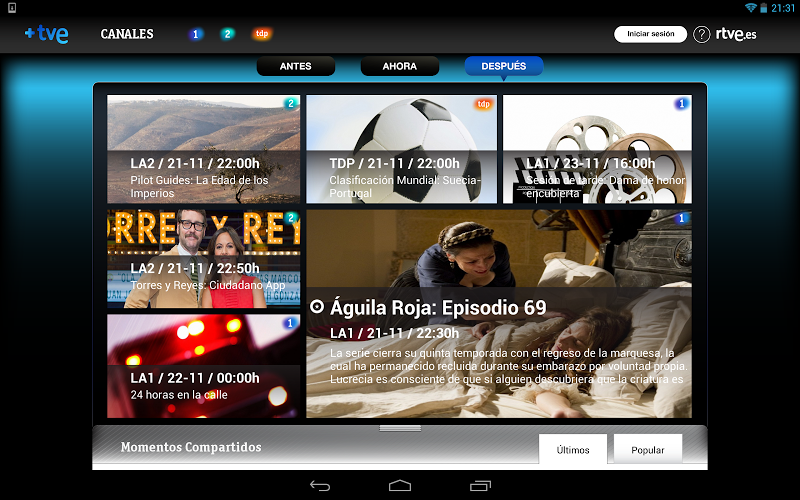Select the DESPUÉS tab
The image size is (800, 500).
click(504, 66)
